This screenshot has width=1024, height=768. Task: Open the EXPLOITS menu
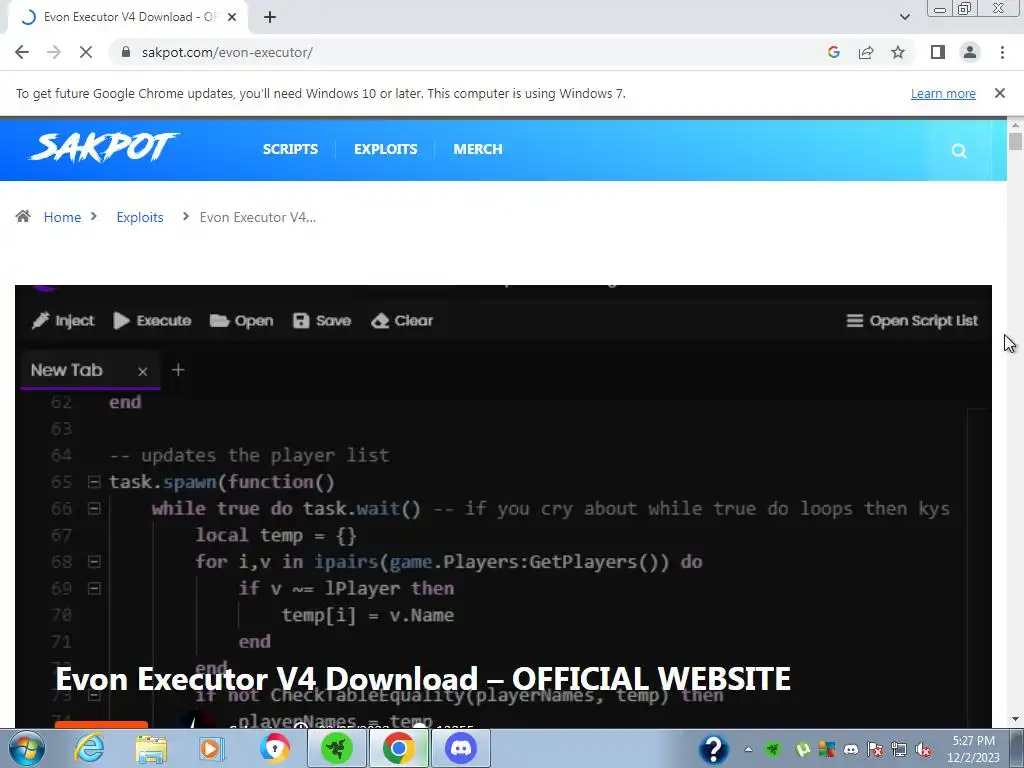[x=385, y=149]
